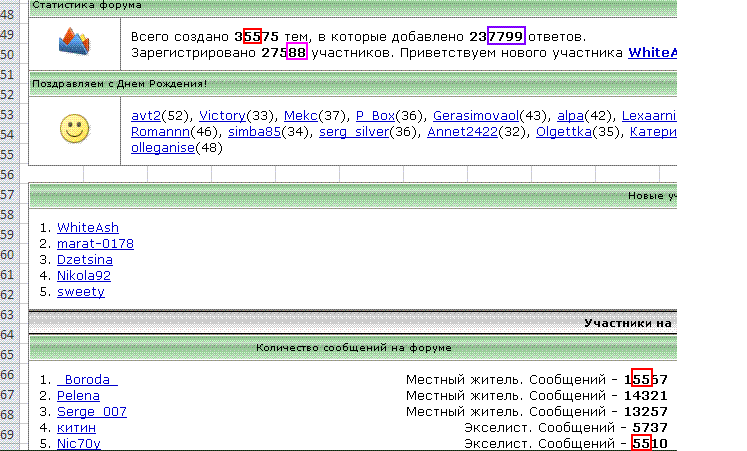Click the message count 13257

click(646, 411)
